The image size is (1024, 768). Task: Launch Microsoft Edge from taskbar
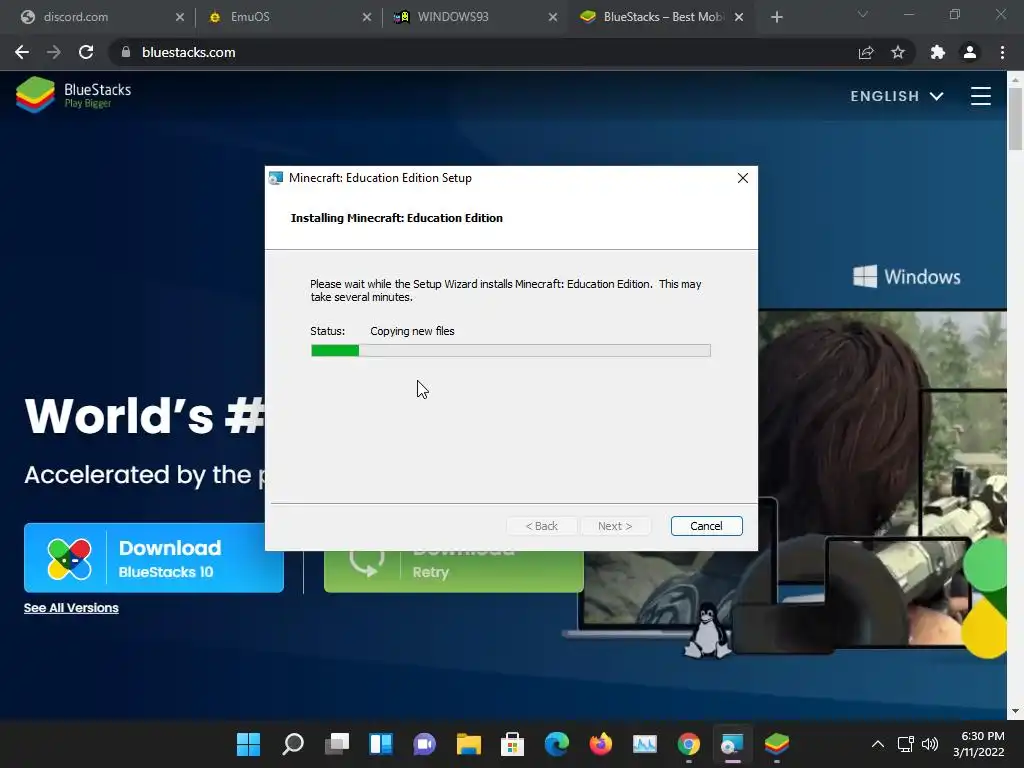556,744
